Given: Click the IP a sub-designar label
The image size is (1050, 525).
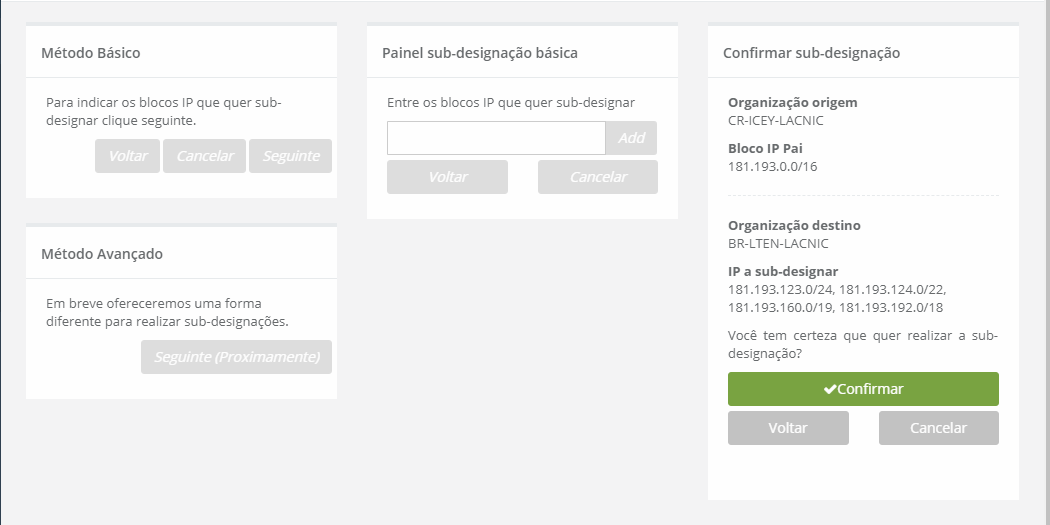Looking at the screenshot, I should (783, 272).
